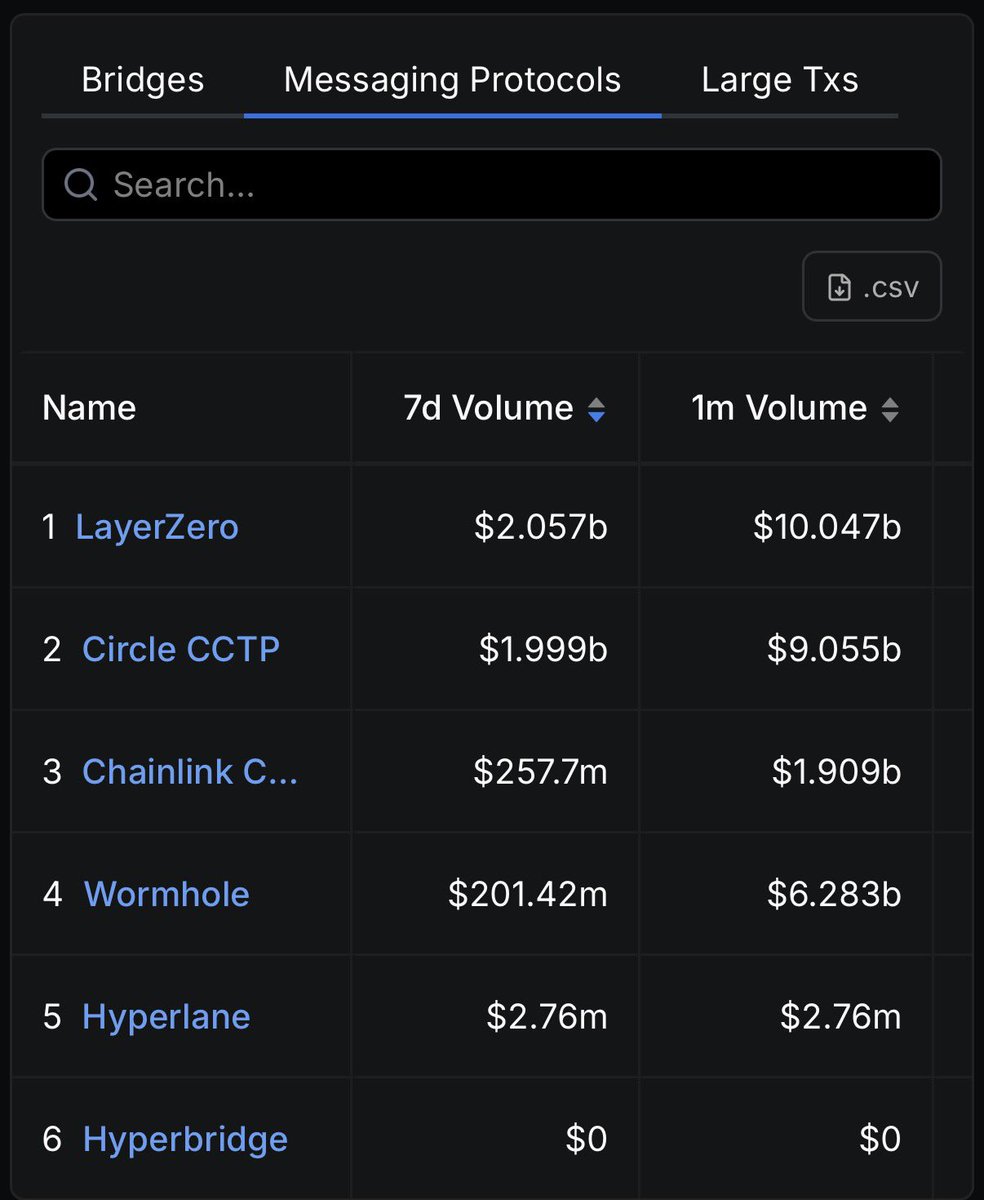Image resolution: width=984 pixels, height=1200 pixels.
Task: Click the Name column header
Action: pos(89,408)
